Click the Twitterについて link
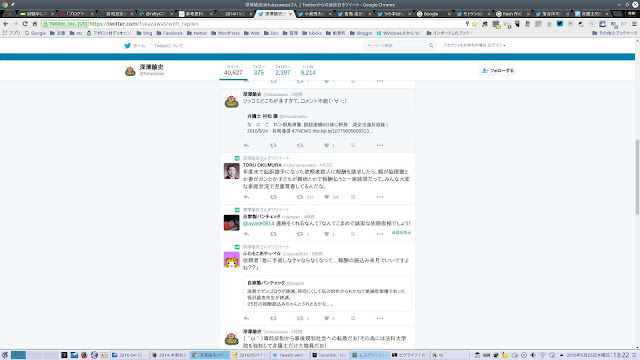 (x=169, y=46)
